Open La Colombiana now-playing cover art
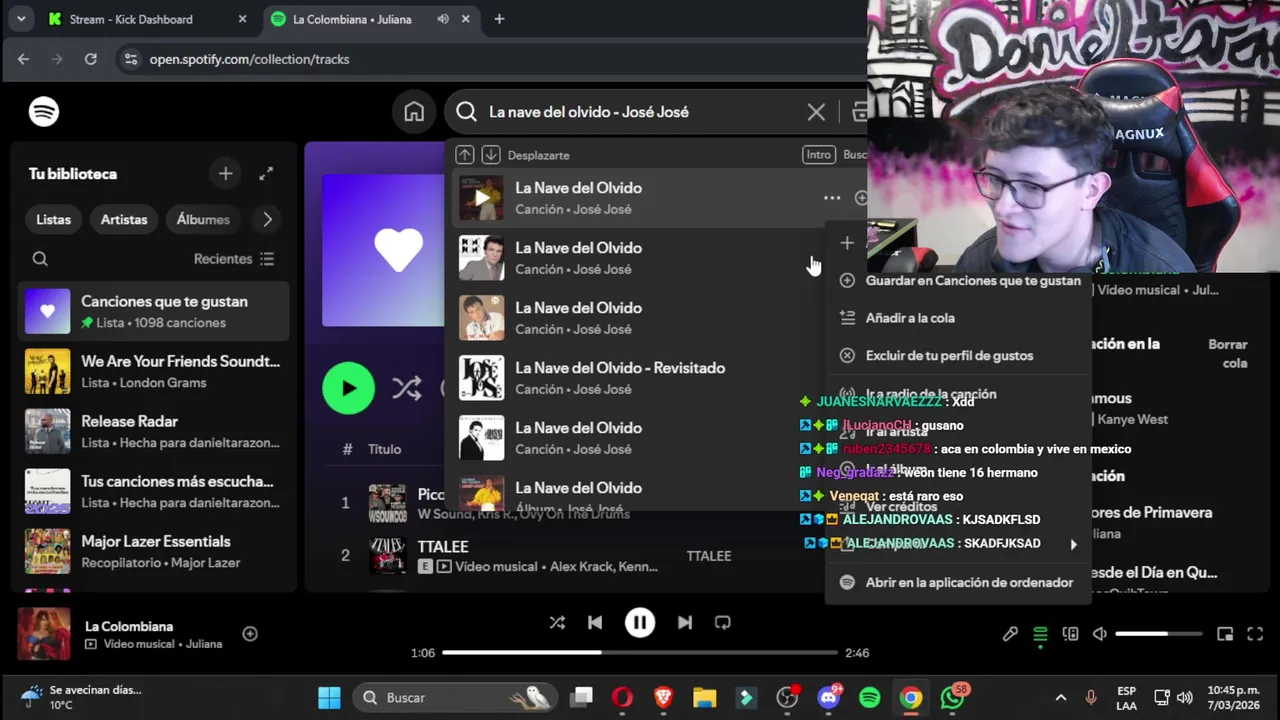The width and height of the screenshot is (1280, 720). pyautogui.click(x=44, y=634)
